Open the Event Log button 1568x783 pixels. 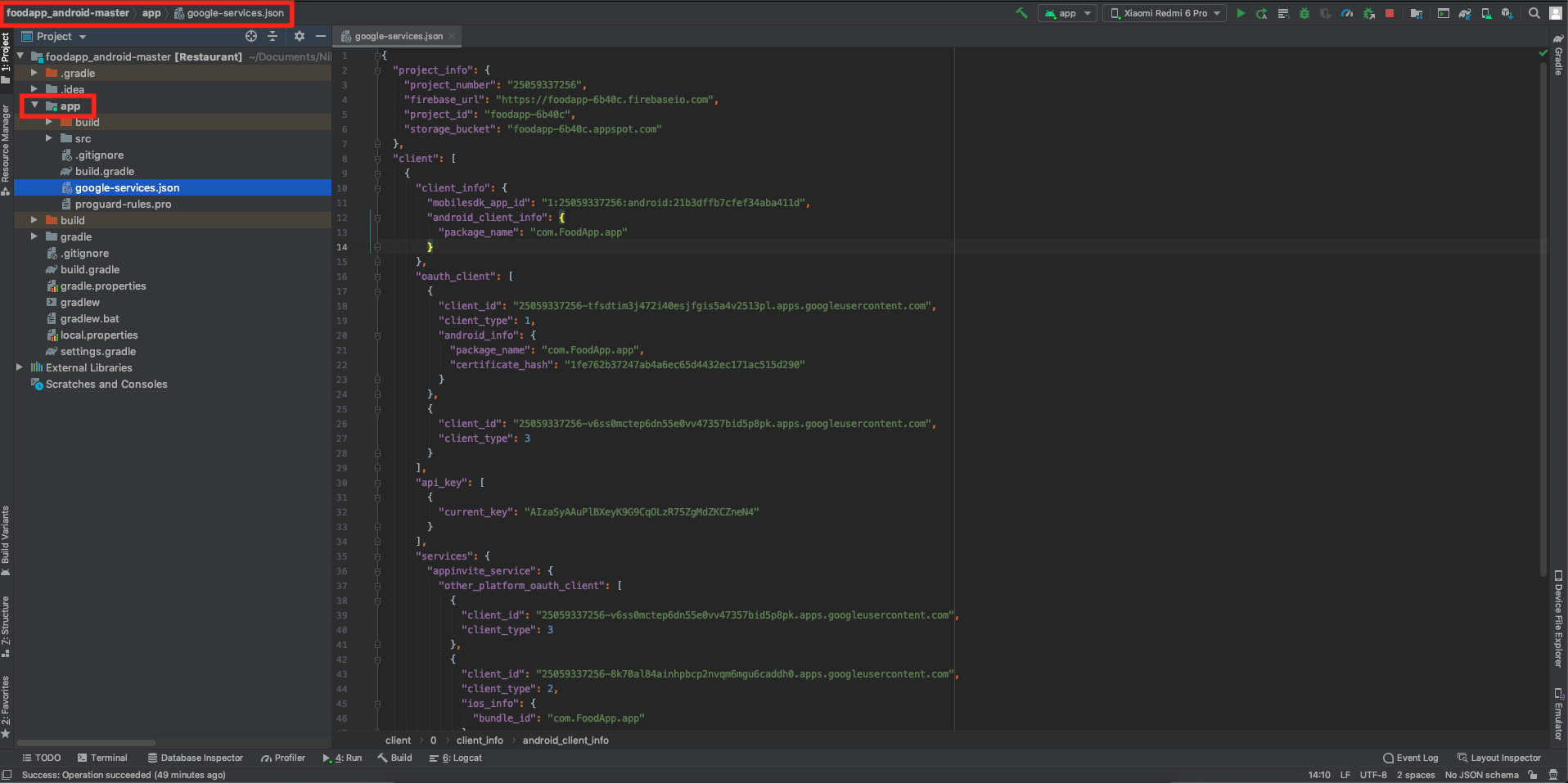1410,758
